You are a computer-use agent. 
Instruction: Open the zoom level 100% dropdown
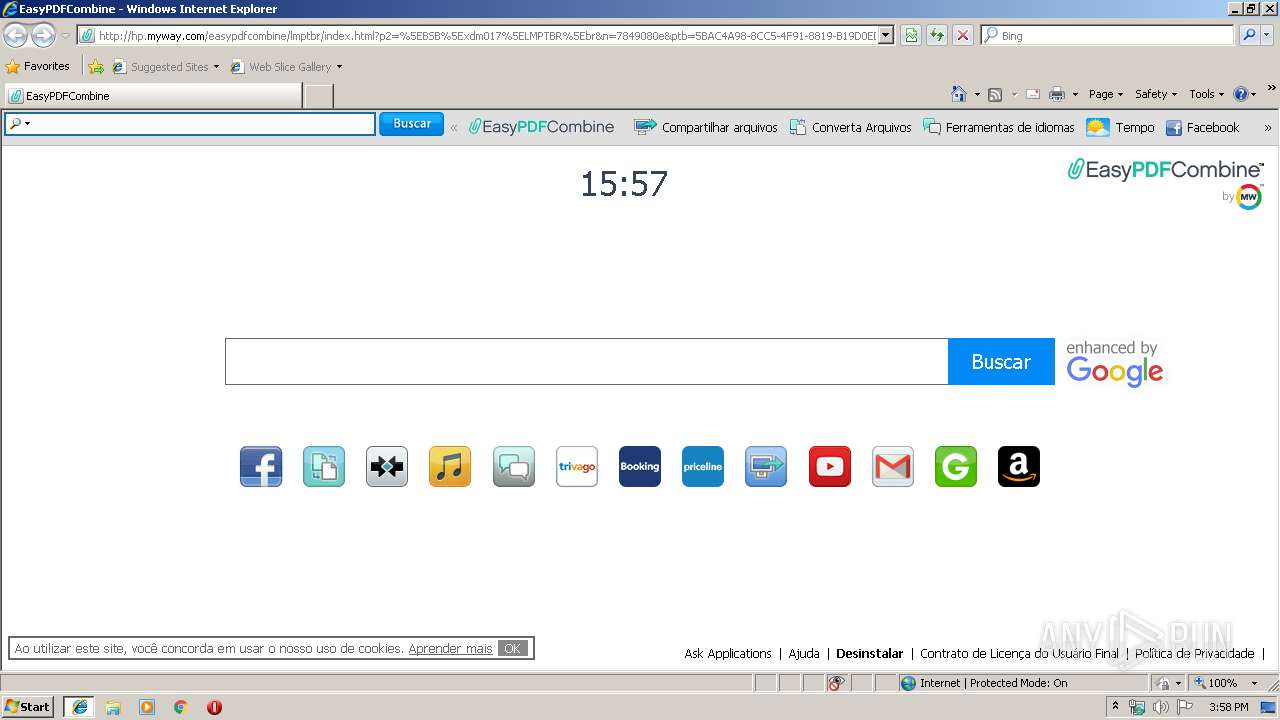tap(1255, 683)
